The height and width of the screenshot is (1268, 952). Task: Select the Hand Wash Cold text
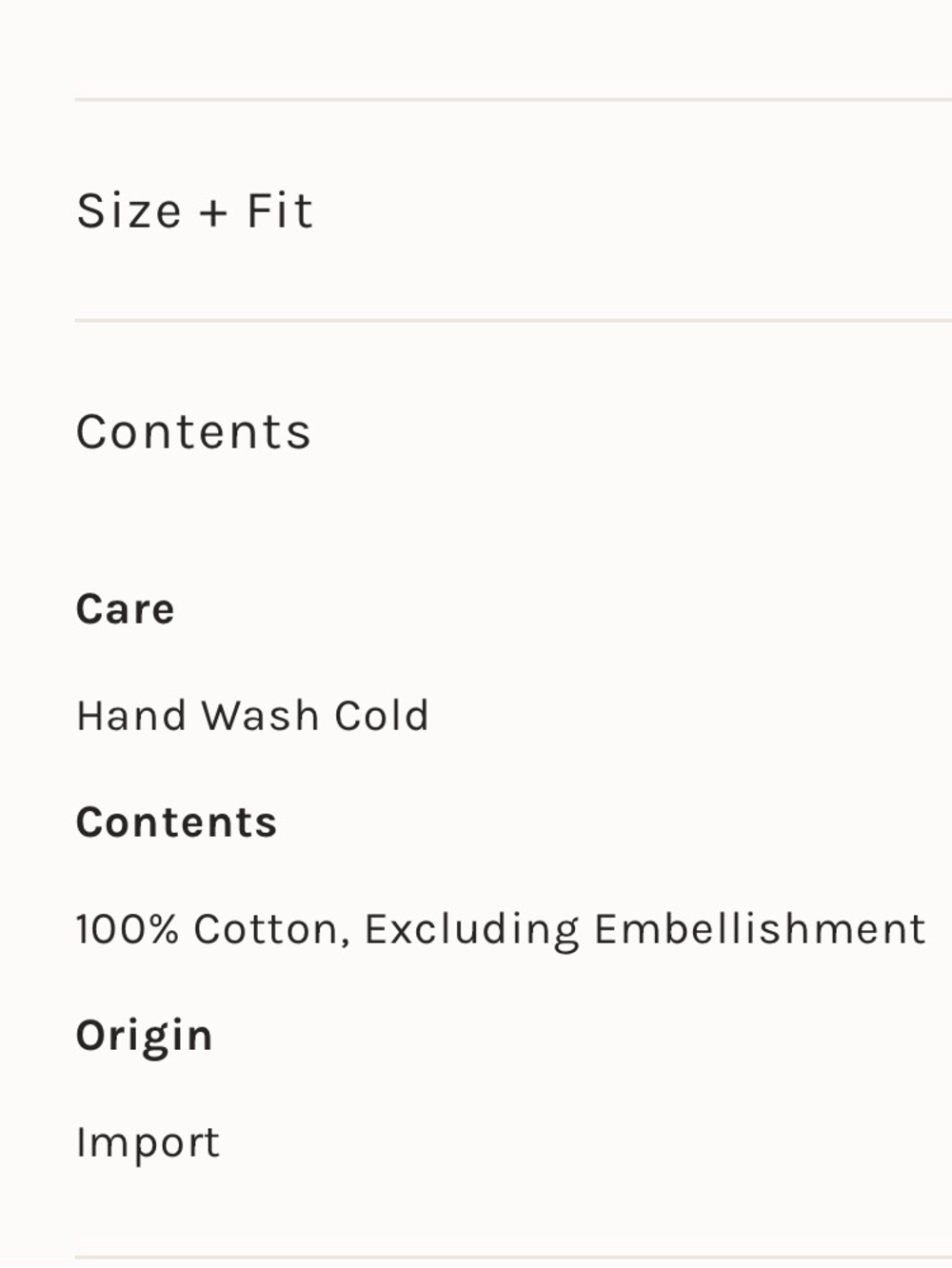[252, 716]
